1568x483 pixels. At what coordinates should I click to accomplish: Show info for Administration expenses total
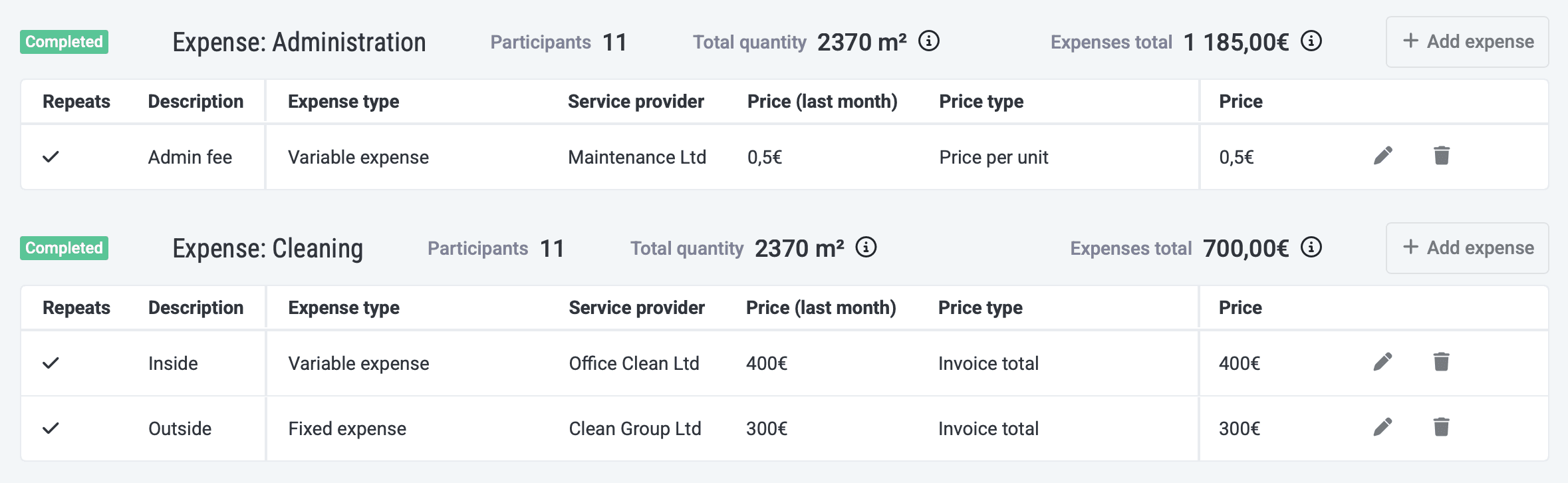tap(1311, 41)
